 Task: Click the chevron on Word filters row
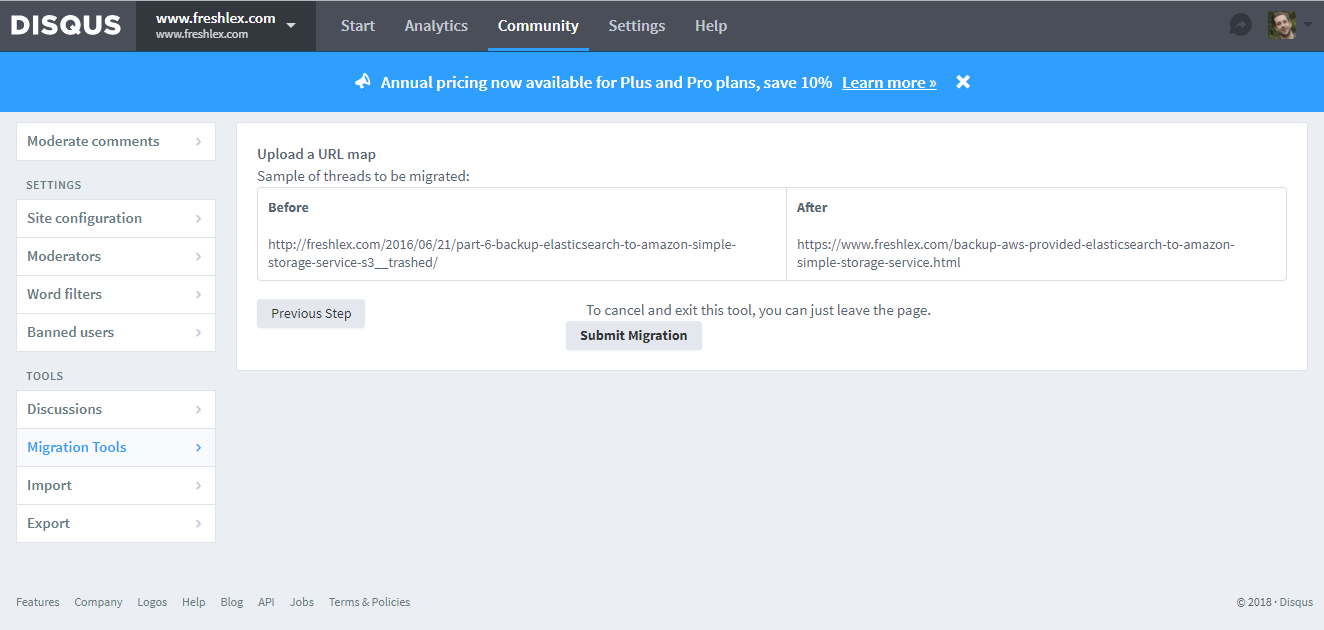199,295
